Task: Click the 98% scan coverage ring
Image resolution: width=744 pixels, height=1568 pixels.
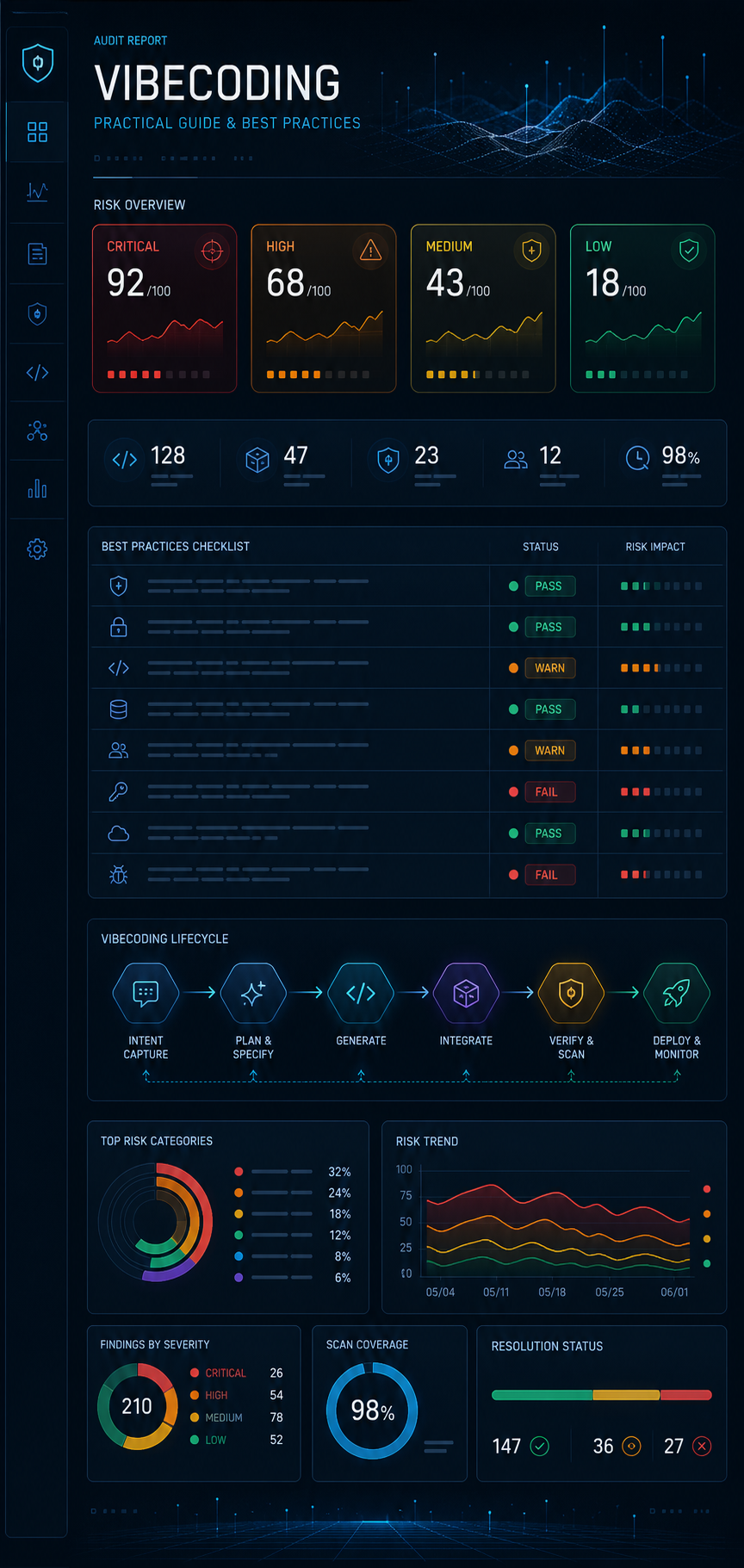Action: (x=372, y=1410)
